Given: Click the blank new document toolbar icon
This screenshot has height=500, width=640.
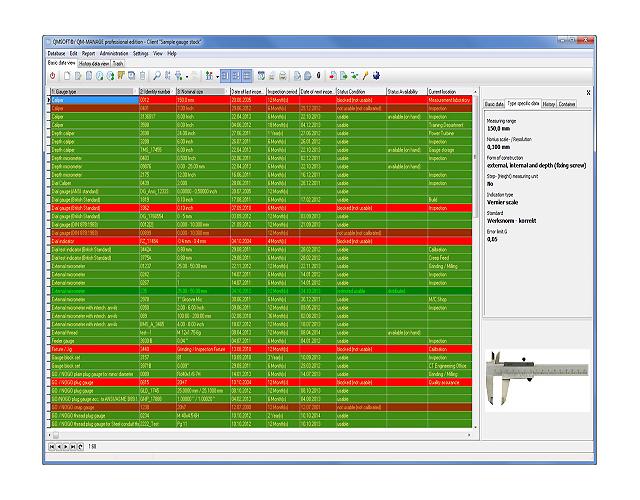Looking at the screenshot, I should [x=67, y=76].
